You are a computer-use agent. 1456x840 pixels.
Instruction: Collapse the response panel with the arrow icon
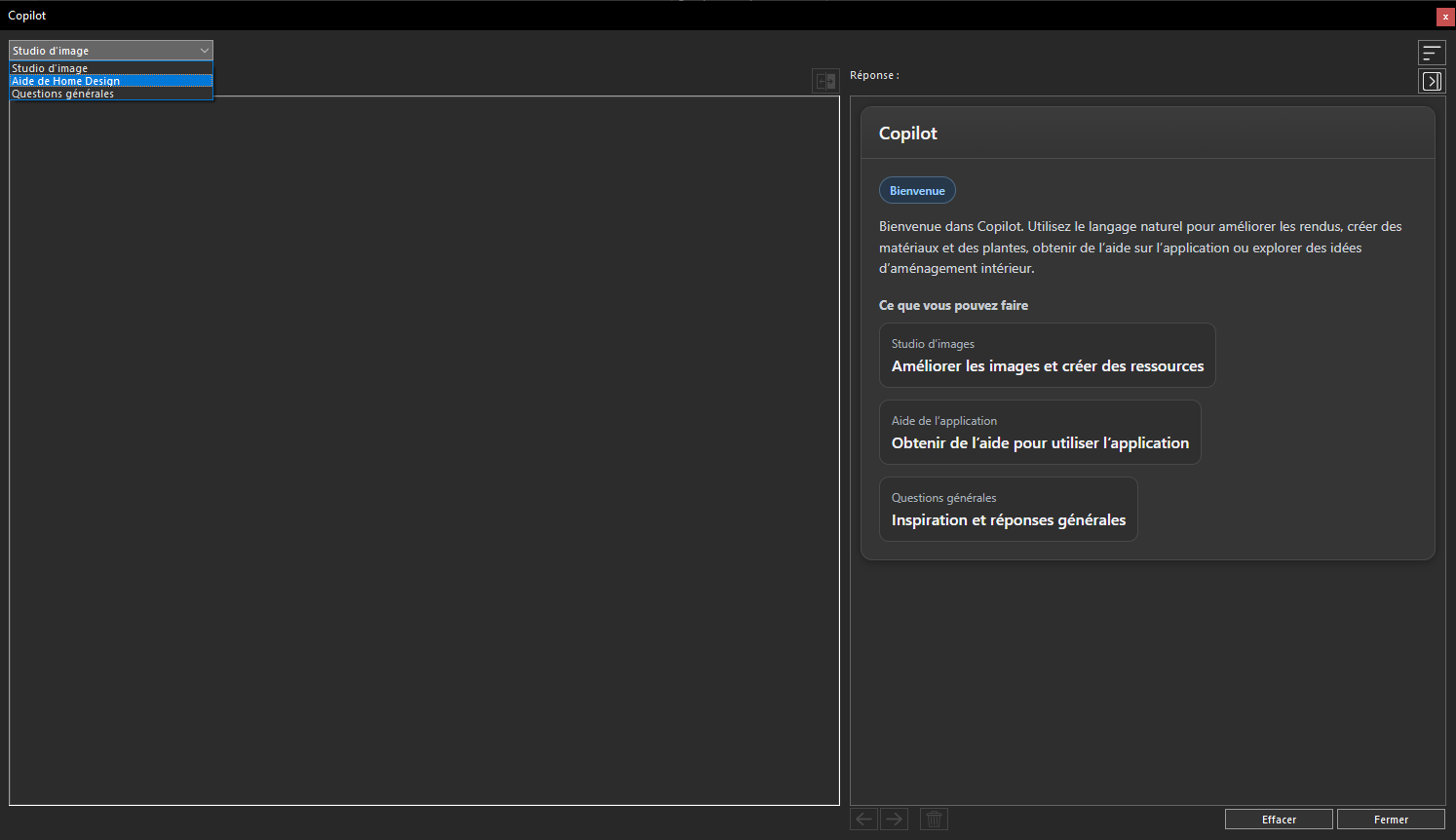(x=1432, y=81)
